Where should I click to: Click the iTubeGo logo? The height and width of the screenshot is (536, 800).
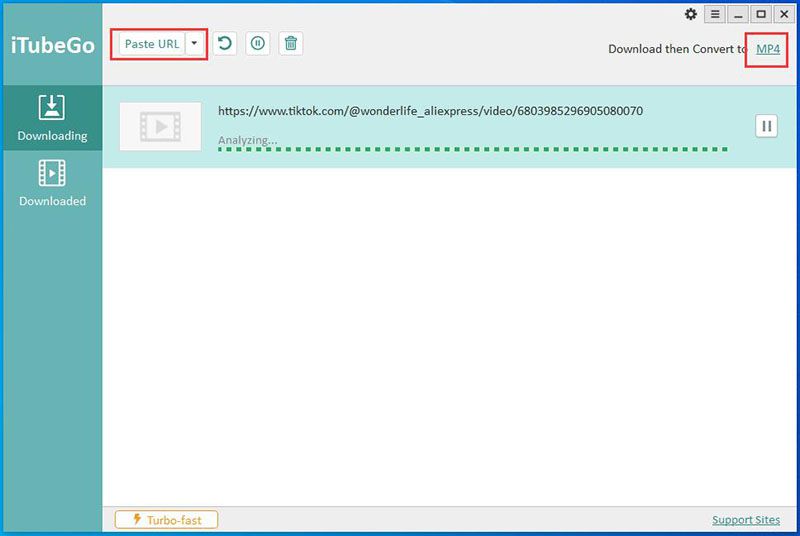53,45
